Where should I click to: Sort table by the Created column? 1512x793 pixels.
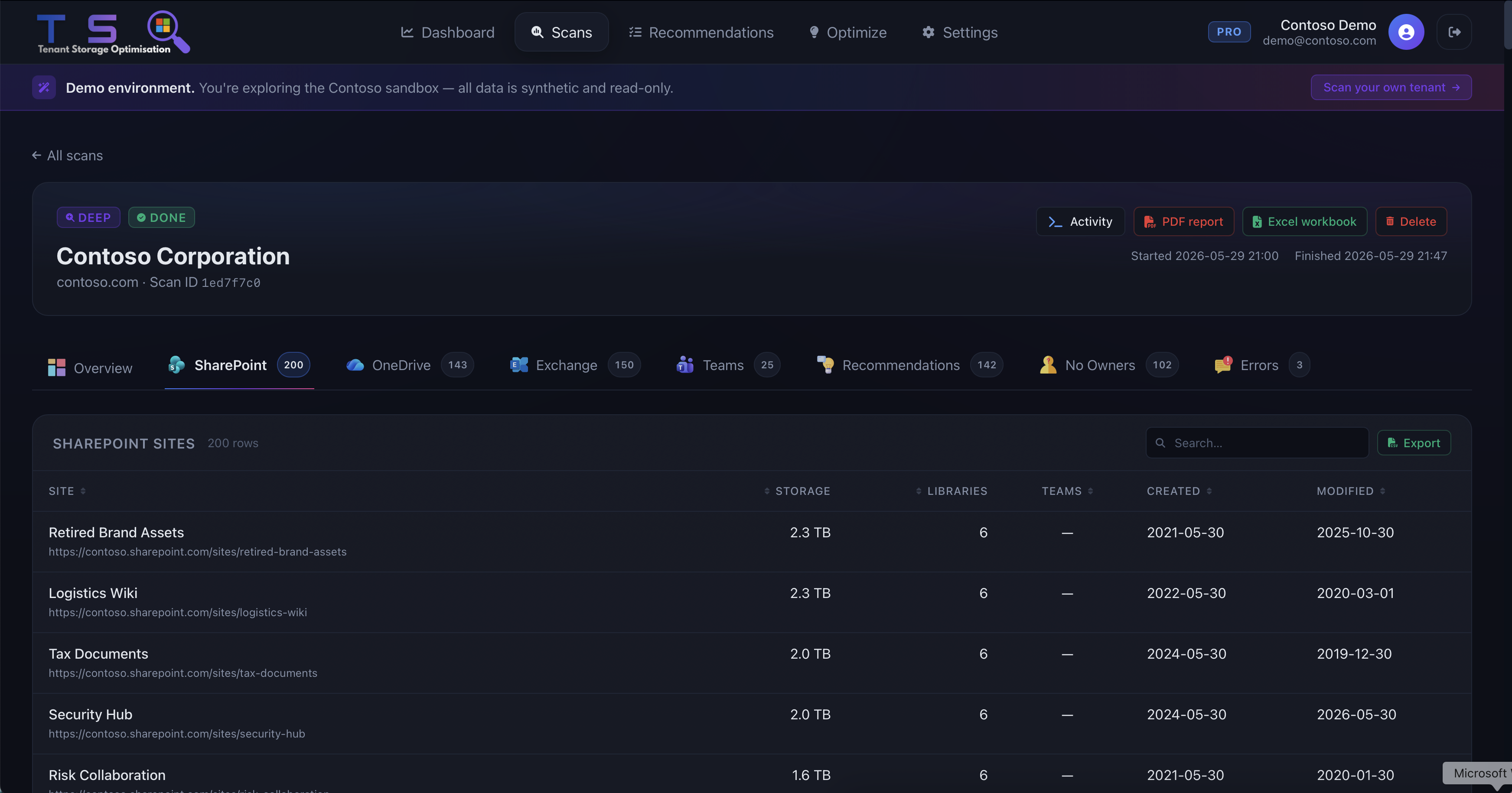coord(1179,491)
